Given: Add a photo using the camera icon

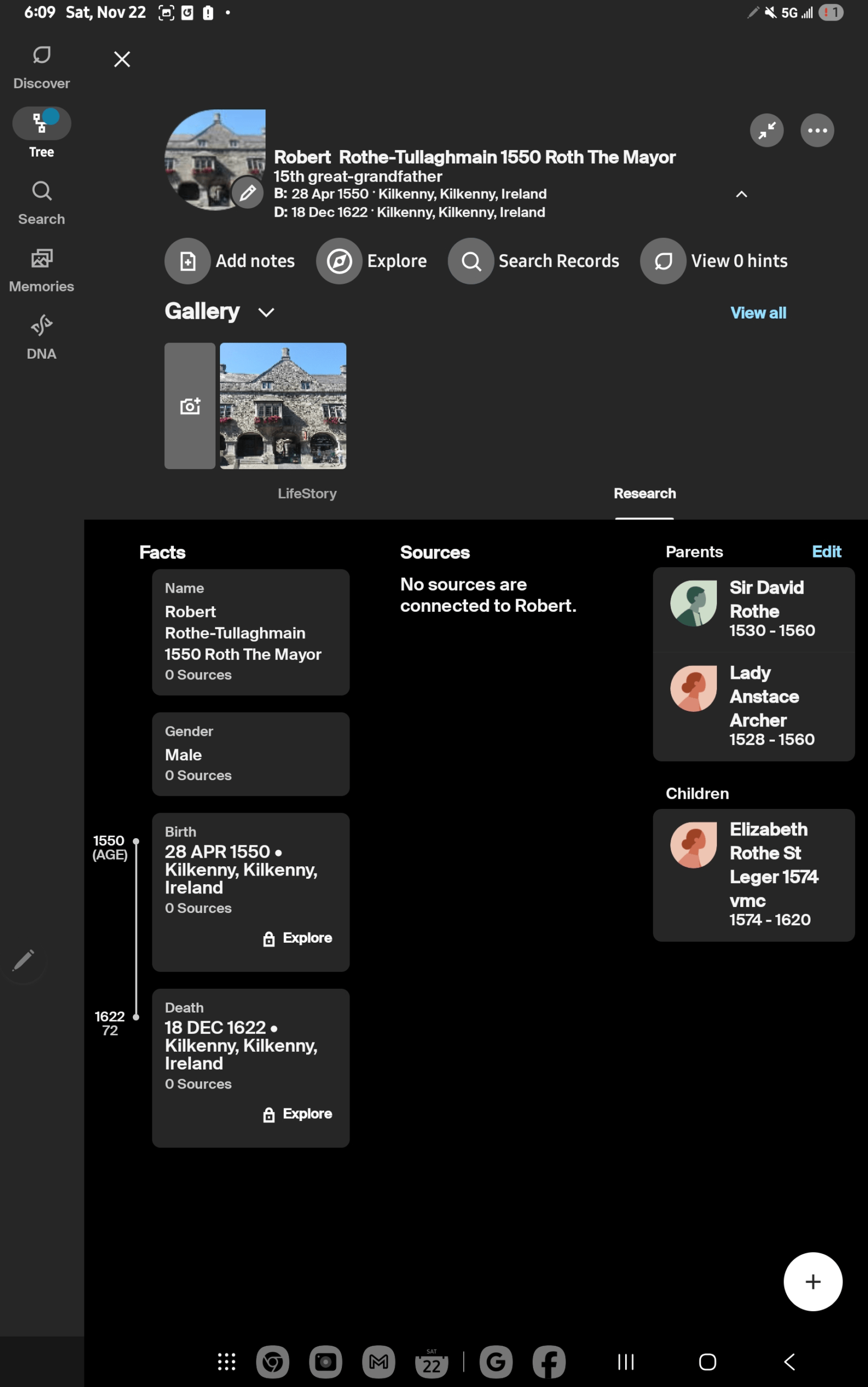Looking at the screenshot, I should pos(190,406).
